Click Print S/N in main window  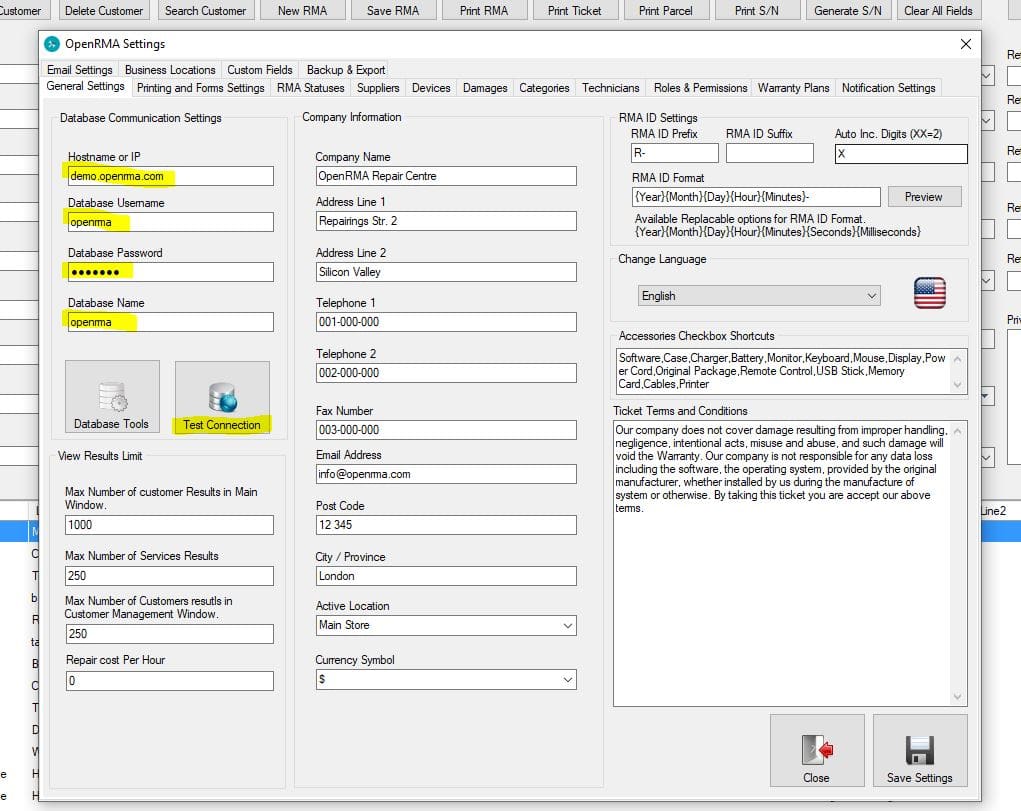(757, 10)
